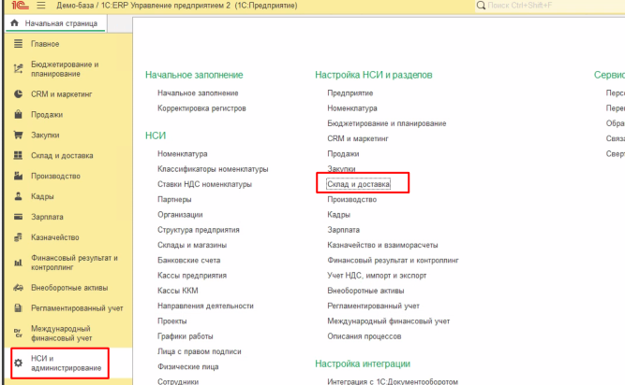Click the Финансовый результат bar chart icon
Screen dimensions: 625x385
(18, 262)
